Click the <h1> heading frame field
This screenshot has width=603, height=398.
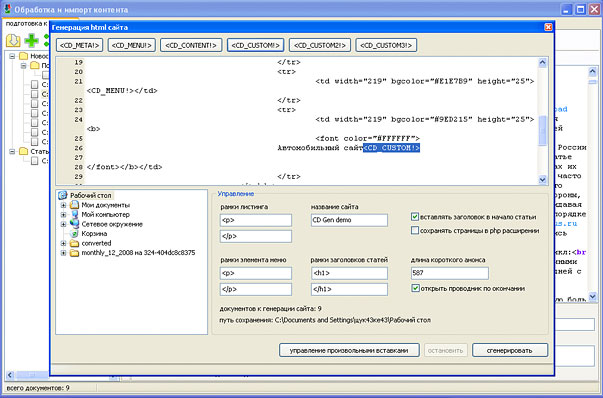(349, 273)
